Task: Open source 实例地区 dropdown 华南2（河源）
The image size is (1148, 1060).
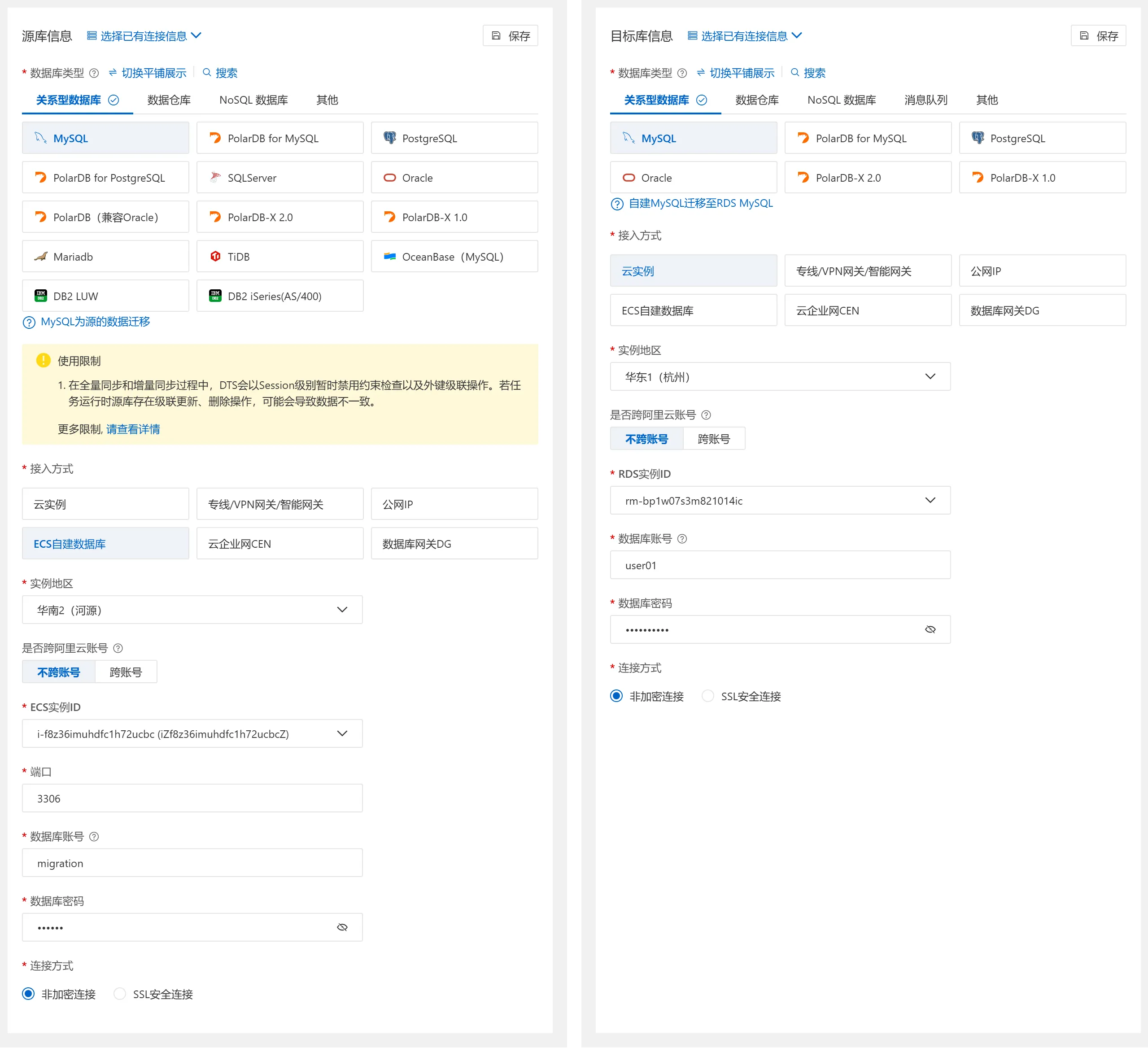Action: [x=192, y=610]
